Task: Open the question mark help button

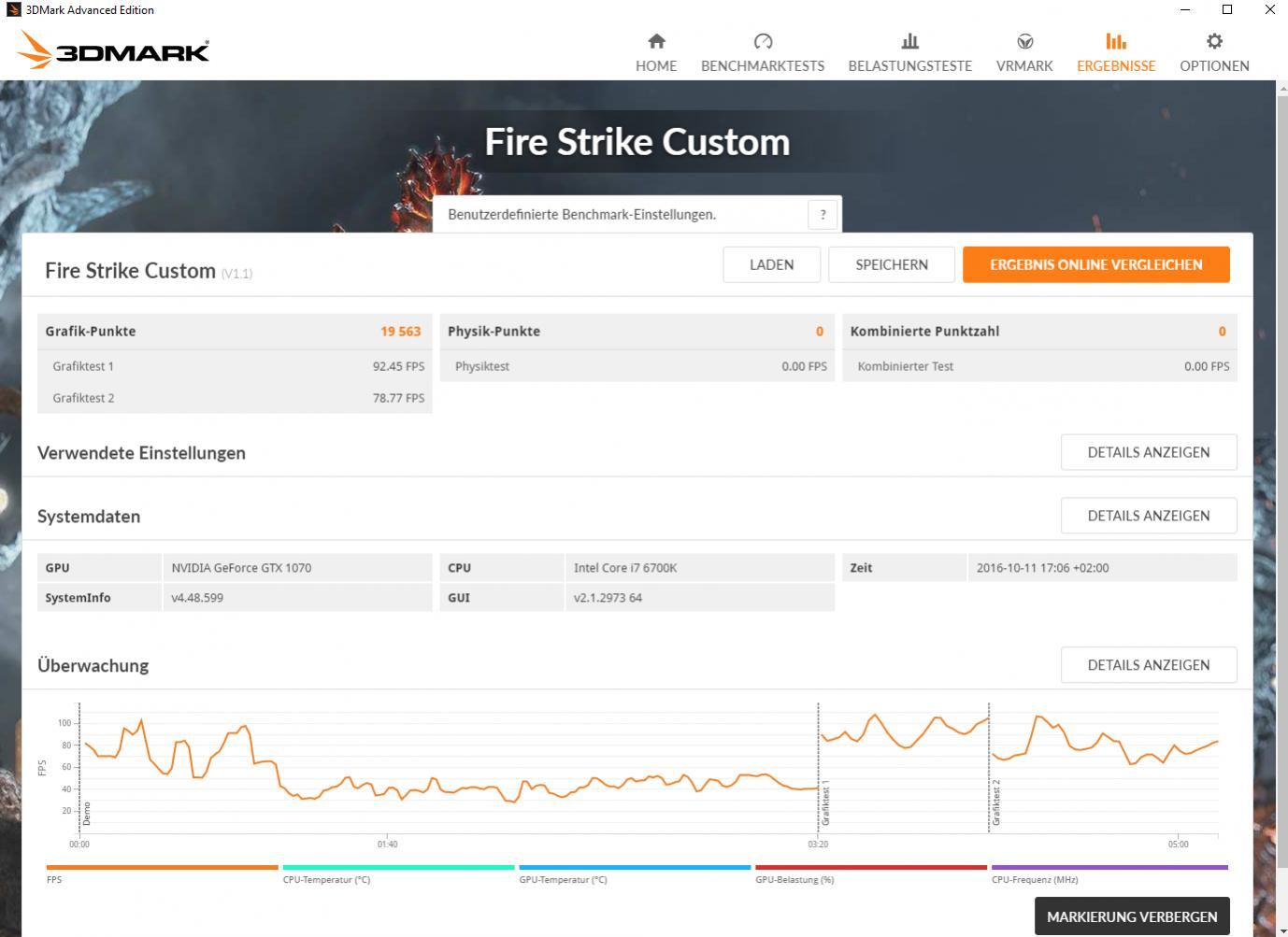Action: tap(823, 214)
